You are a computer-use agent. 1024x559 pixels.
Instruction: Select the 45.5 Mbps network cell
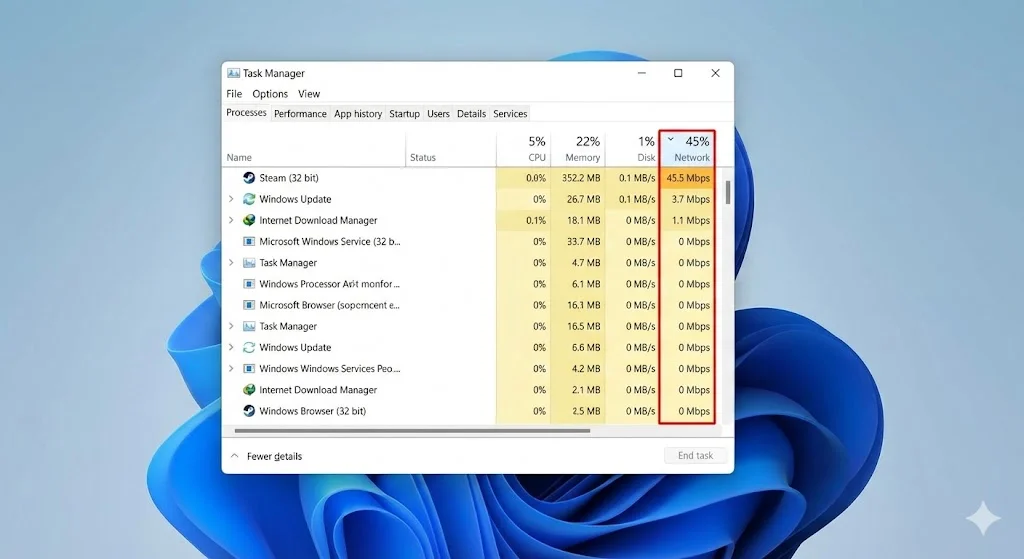687,178
